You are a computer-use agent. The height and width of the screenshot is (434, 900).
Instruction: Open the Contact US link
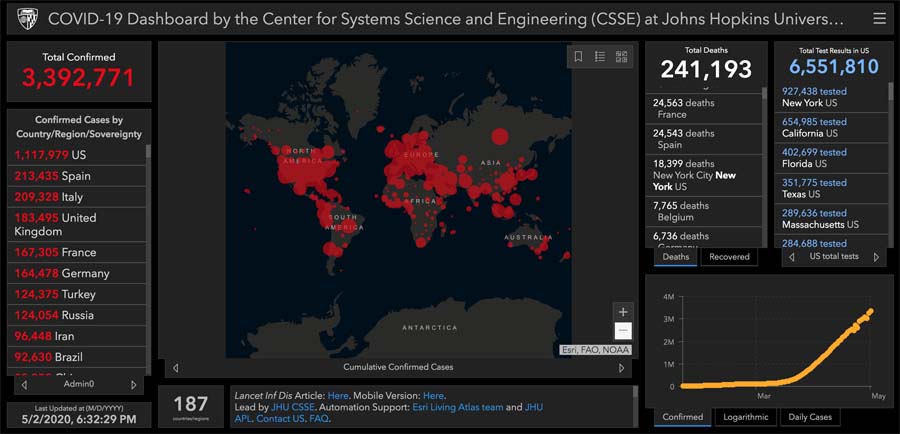coord(282,418)
